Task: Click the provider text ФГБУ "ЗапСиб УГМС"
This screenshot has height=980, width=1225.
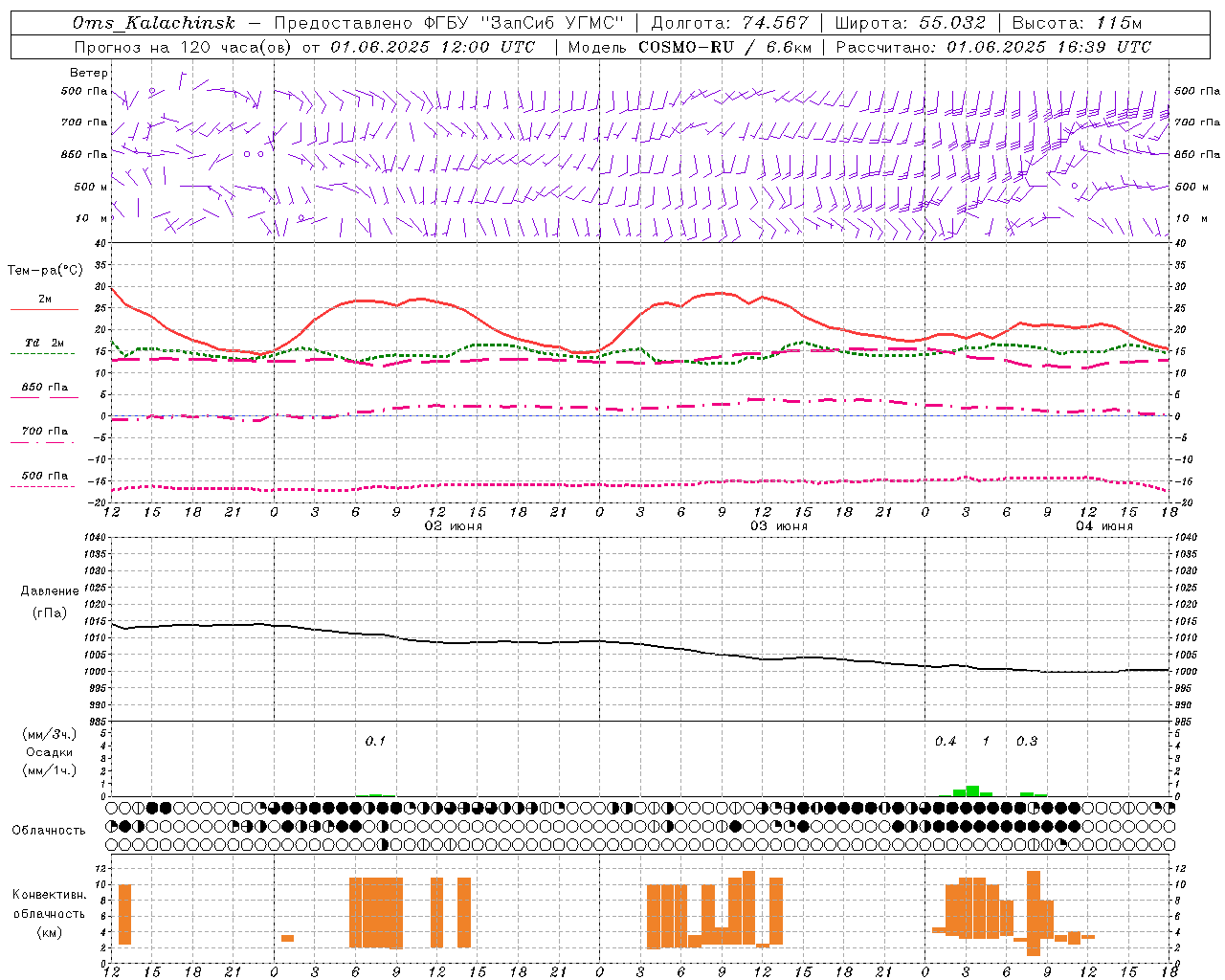Action: tap(523, 23)
